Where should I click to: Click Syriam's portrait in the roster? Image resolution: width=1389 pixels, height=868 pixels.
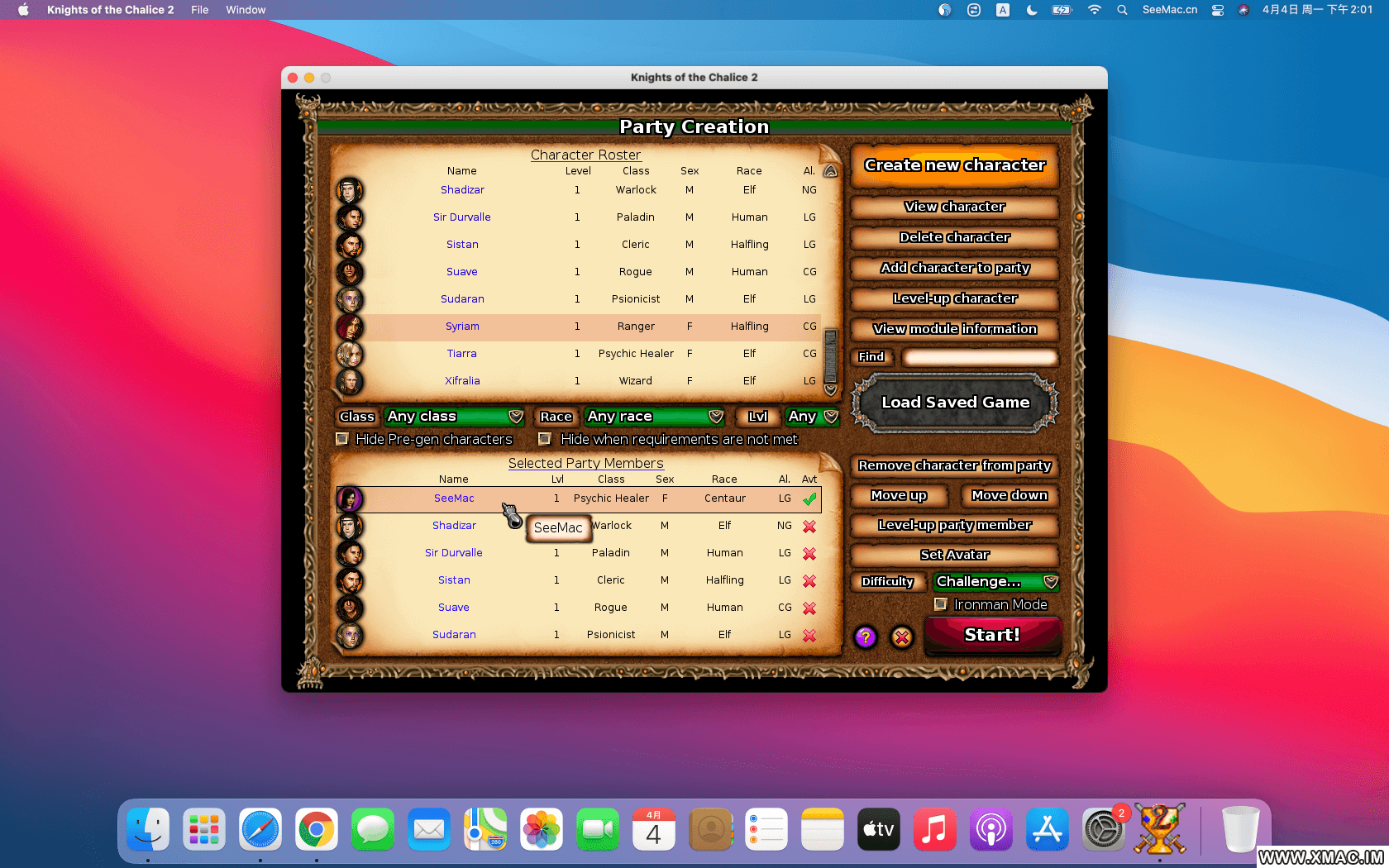click(350, 327)
